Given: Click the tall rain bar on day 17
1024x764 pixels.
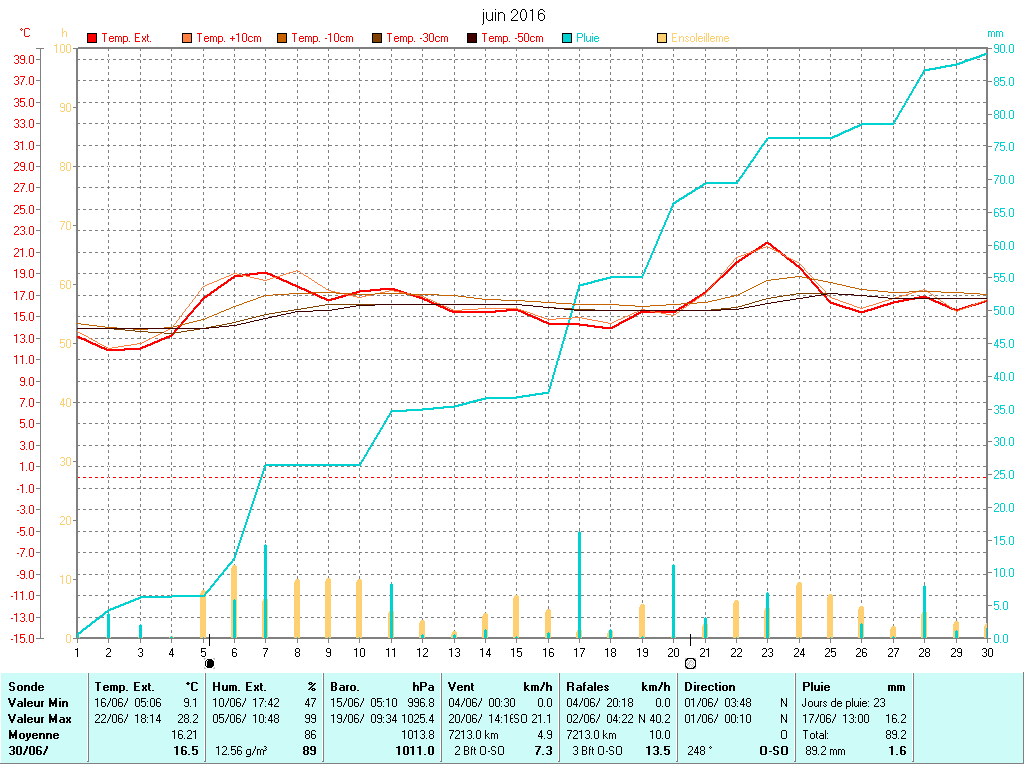Looking at the screenshot, I should click(x=579, y=584).
